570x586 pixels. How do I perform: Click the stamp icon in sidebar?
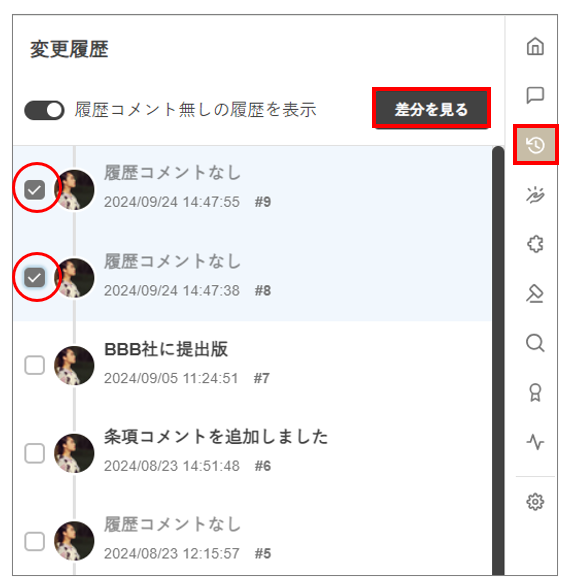(x=535, y=293)
